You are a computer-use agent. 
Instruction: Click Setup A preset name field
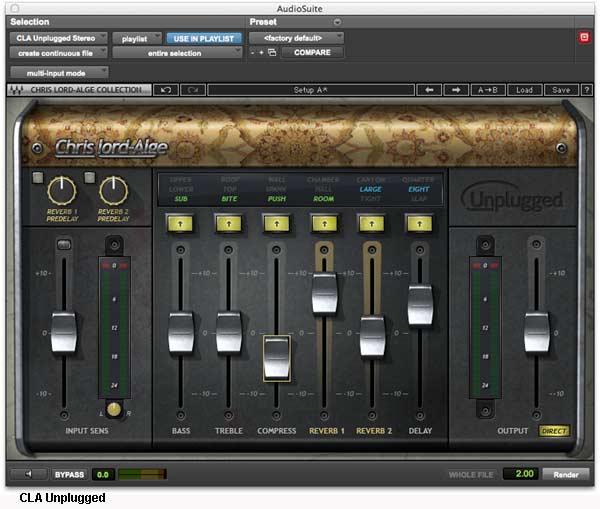(311, 90)
